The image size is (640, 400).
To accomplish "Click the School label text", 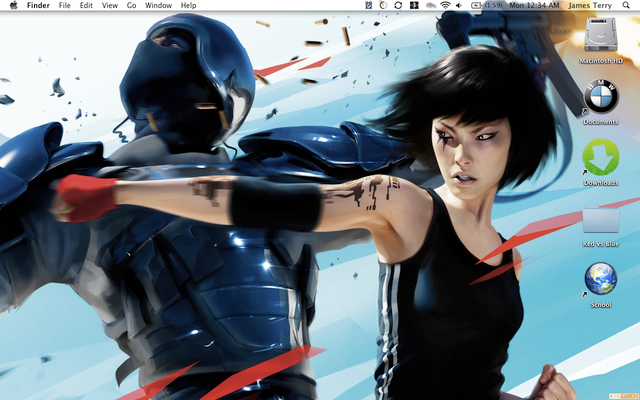I will coord(601,304).
